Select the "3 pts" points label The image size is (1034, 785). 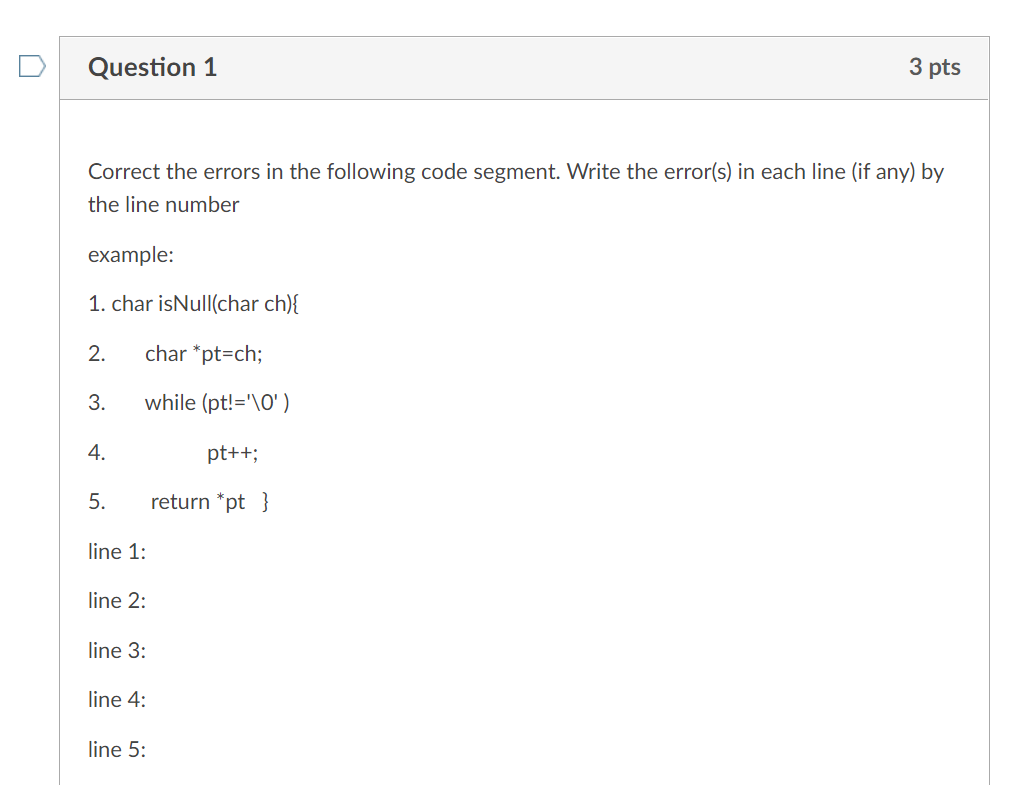tap(934, 67)
